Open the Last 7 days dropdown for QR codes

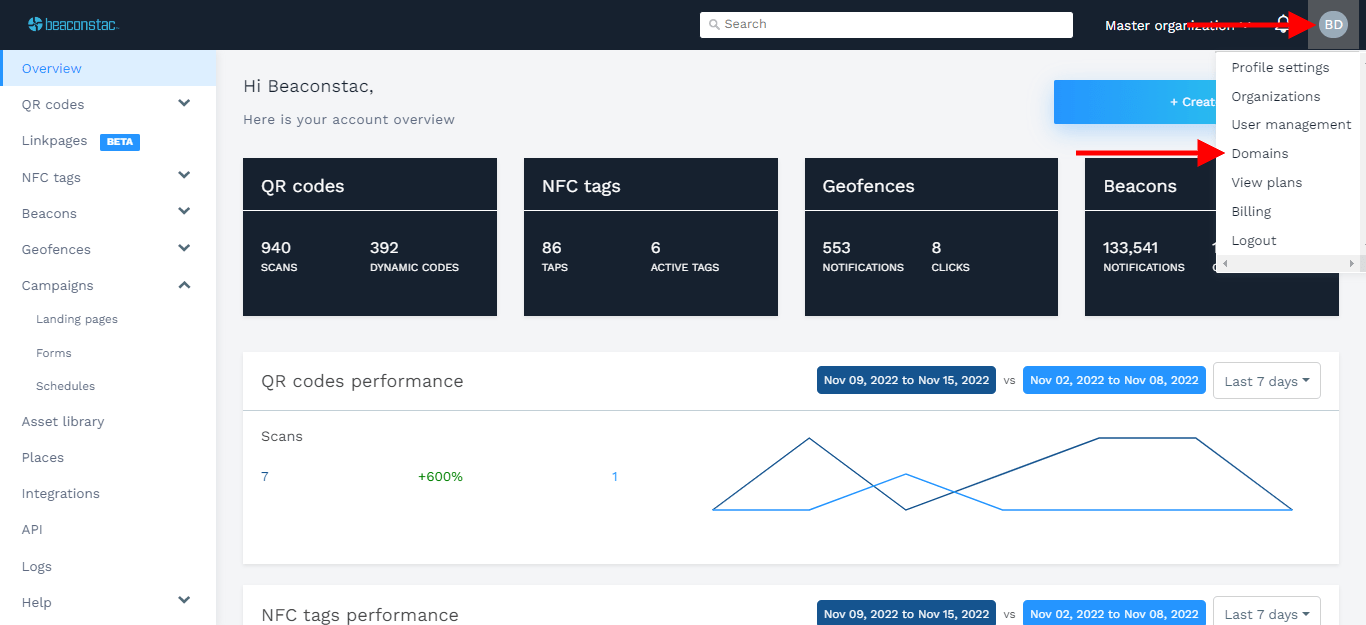(x=1266, y=381)
